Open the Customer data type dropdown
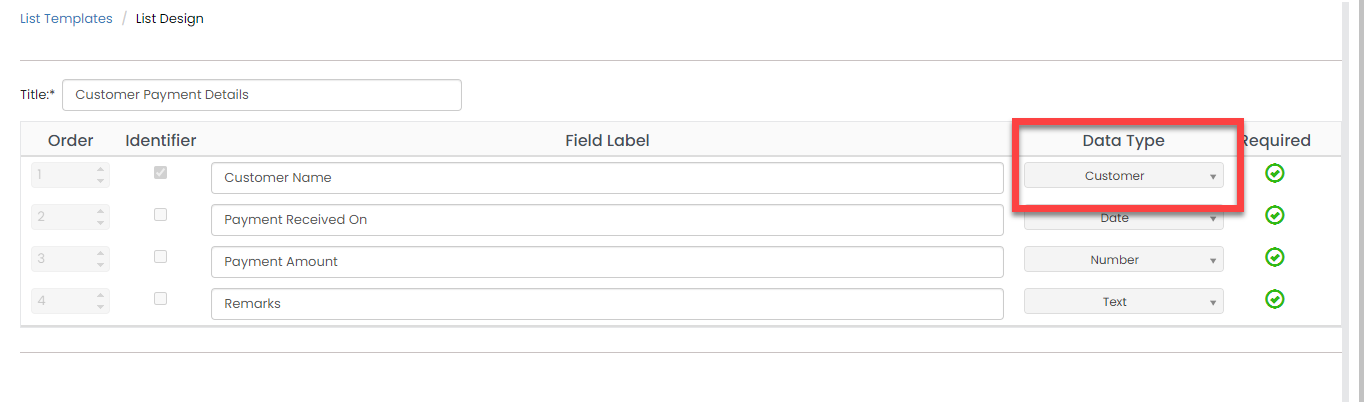This screenshot has width=1364, height=402. 1123,176
